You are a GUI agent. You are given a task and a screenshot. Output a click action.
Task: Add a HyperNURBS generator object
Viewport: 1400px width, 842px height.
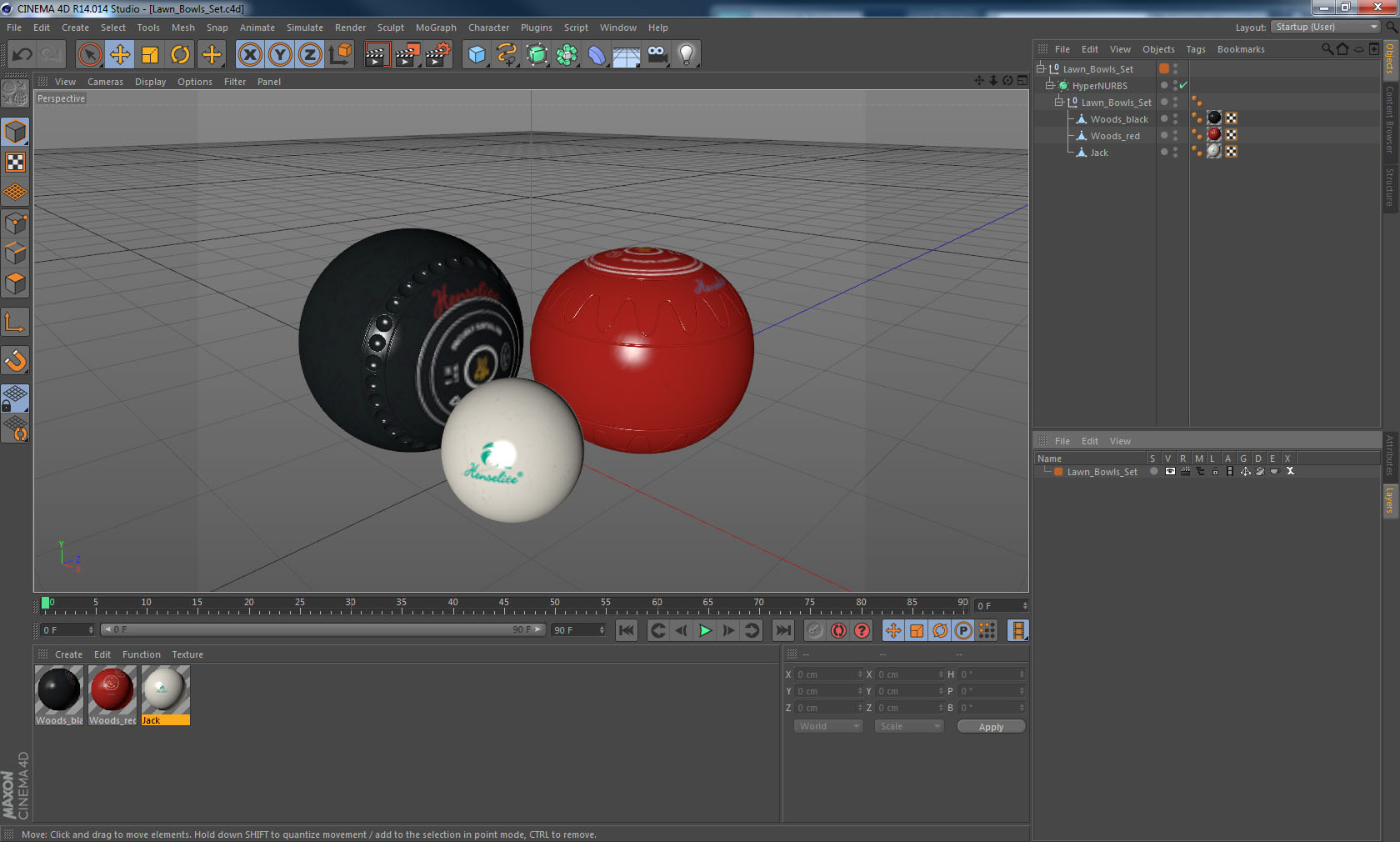(x=537, y=55)
